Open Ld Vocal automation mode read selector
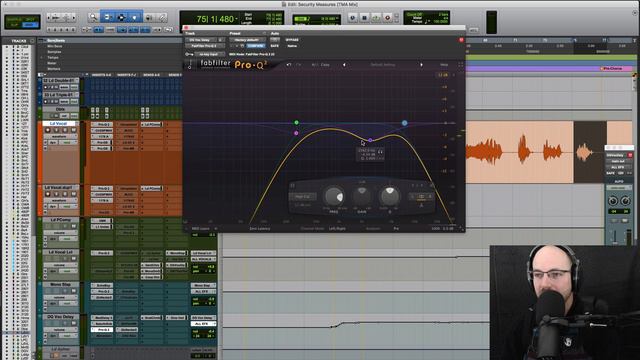This screenshot has width=640, height=360. pos(67,142)
